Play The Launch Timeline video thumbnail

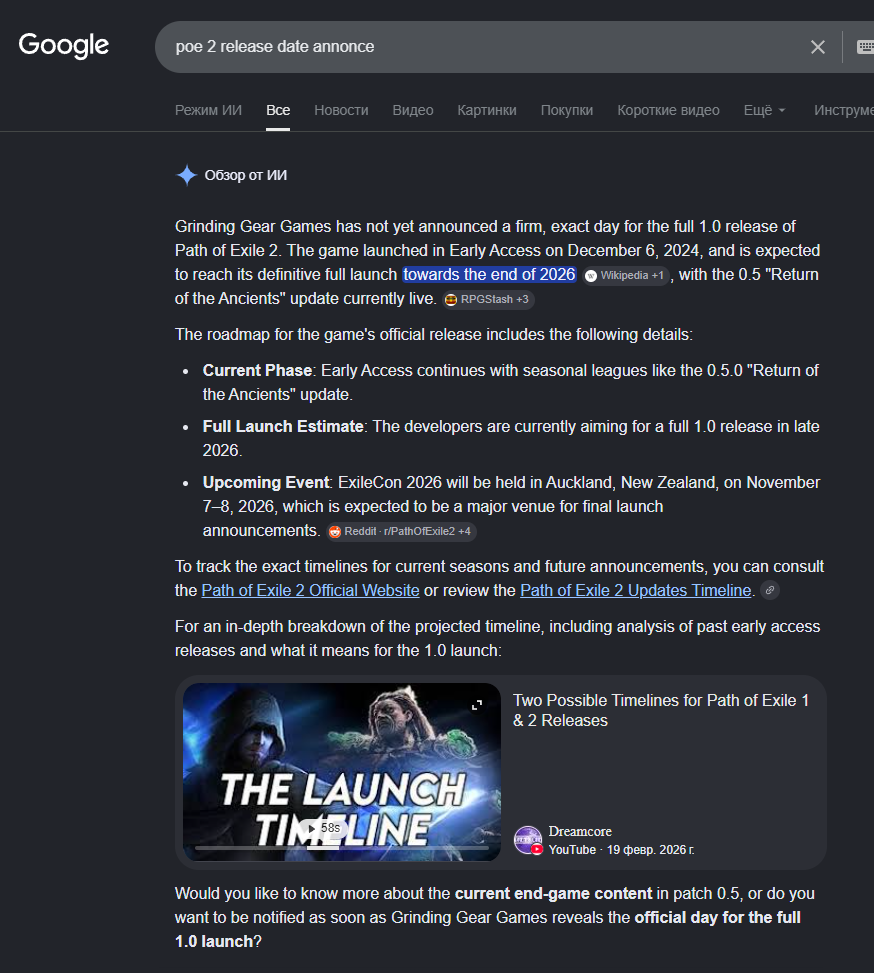341,772
